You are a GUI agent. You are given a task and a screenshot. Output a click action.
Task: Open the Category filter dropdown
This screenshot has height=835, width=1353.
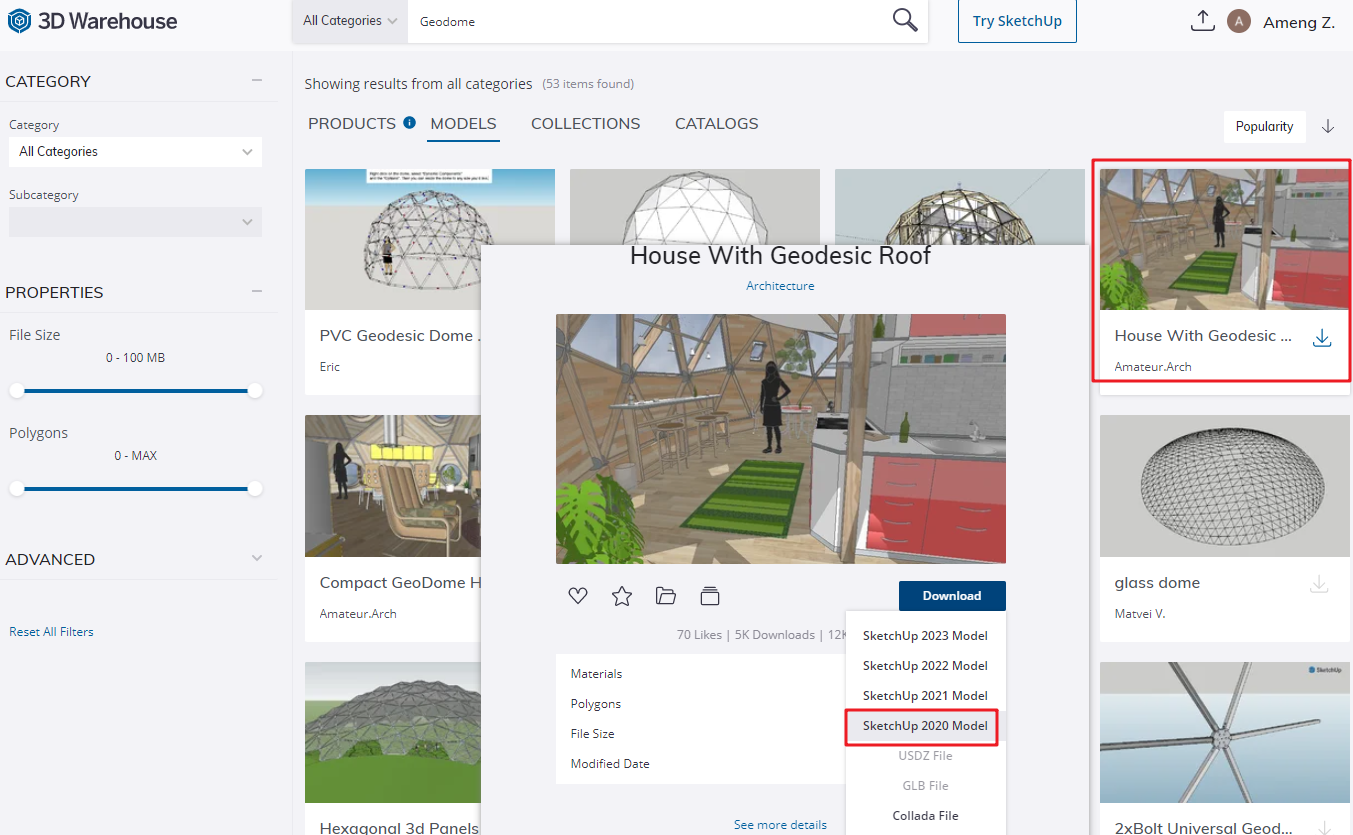(x=136, y=152)
